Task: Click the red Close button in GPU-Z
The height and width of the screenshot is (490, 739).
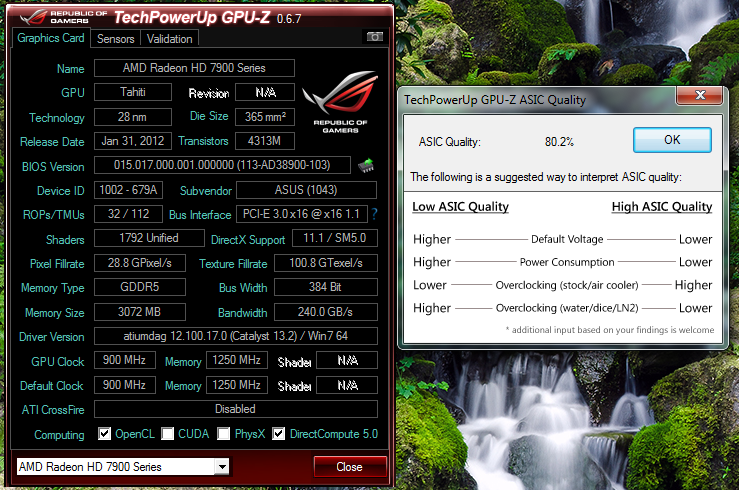Action: coord(350,467)
